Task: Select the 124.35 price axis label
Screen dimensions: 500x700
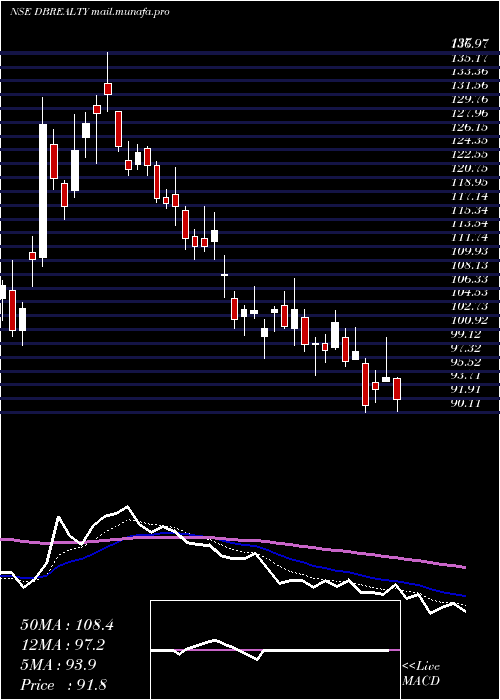Action: [469, 141]
